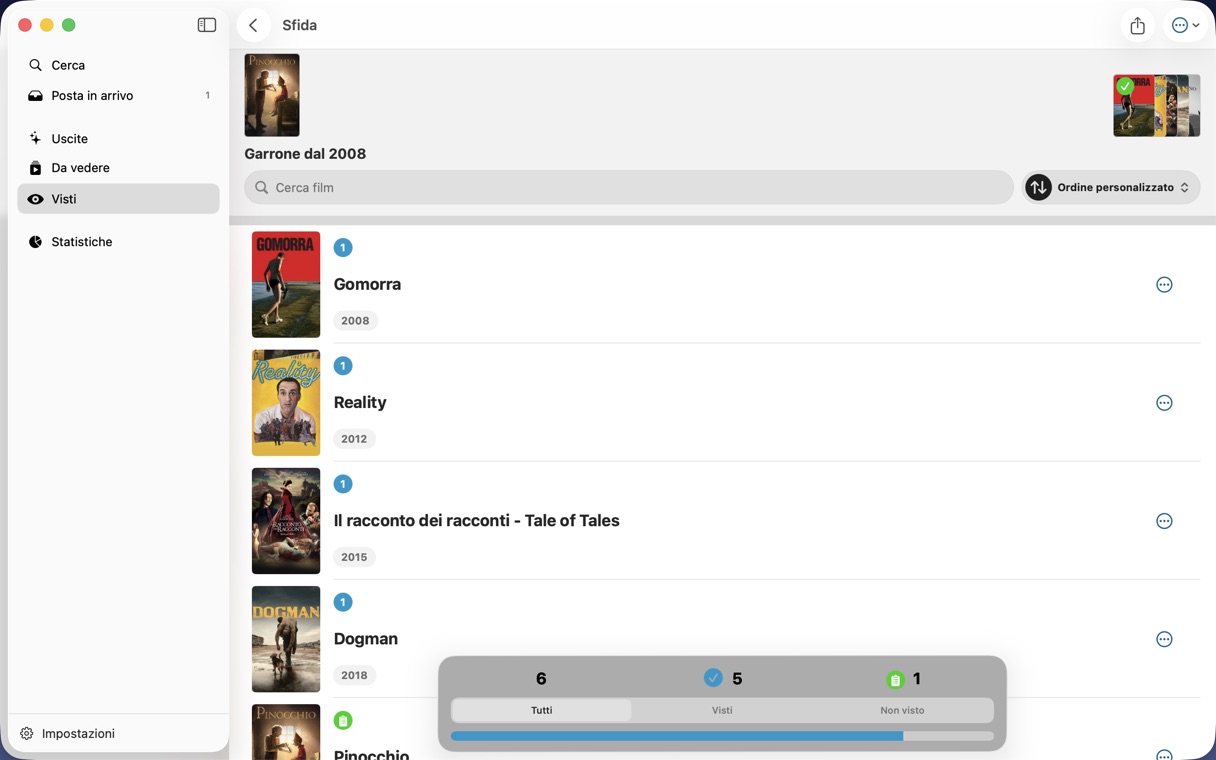Image resolution: width=1216 pixels, height=760 pixels.
Task: Open the top-right more options menu
Action: click(x=1185, y=26)
